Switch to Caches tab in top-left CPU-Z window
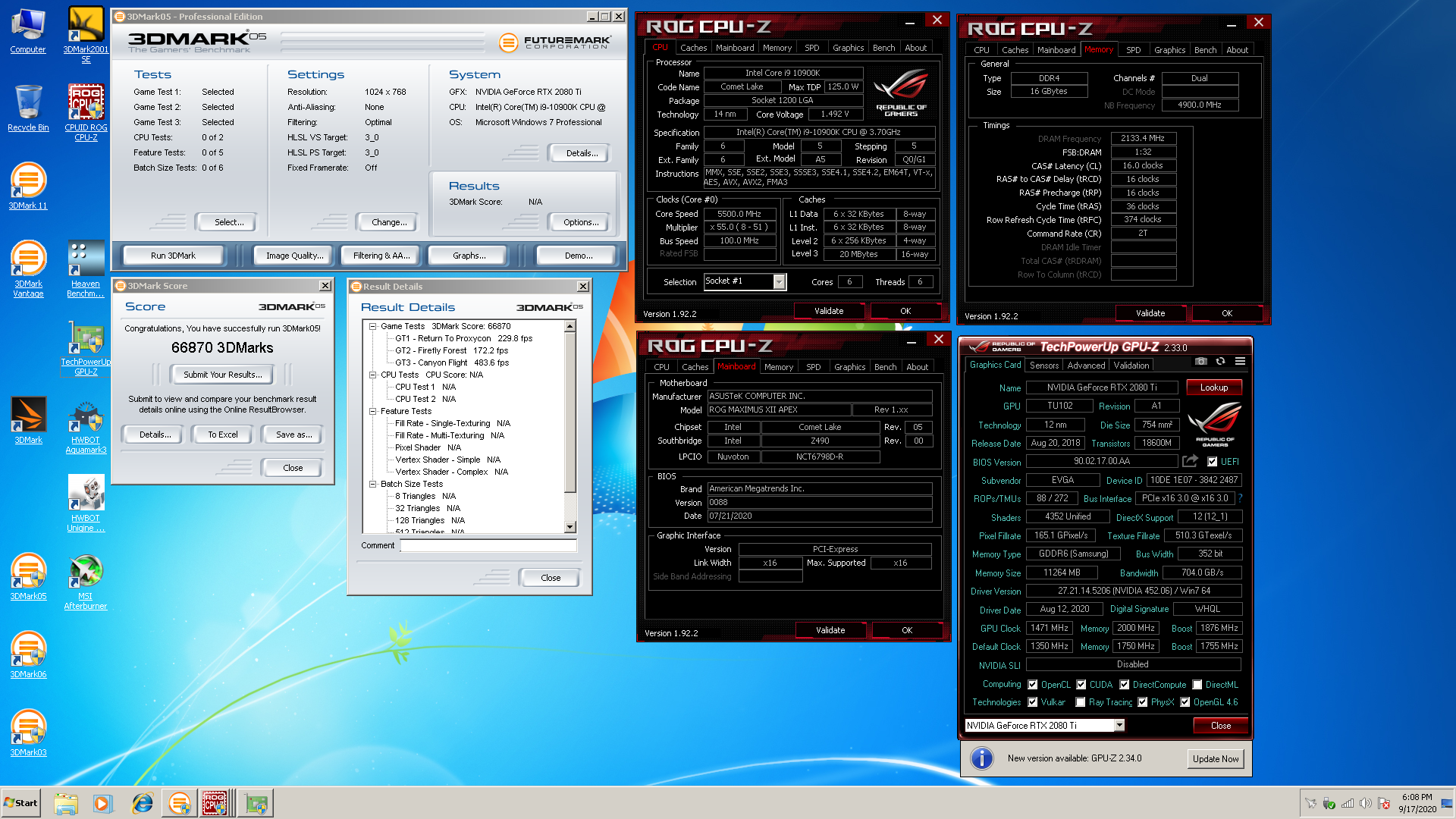Image resolution: width=1456 pixels, height=819 pixels. click(693, 48)
